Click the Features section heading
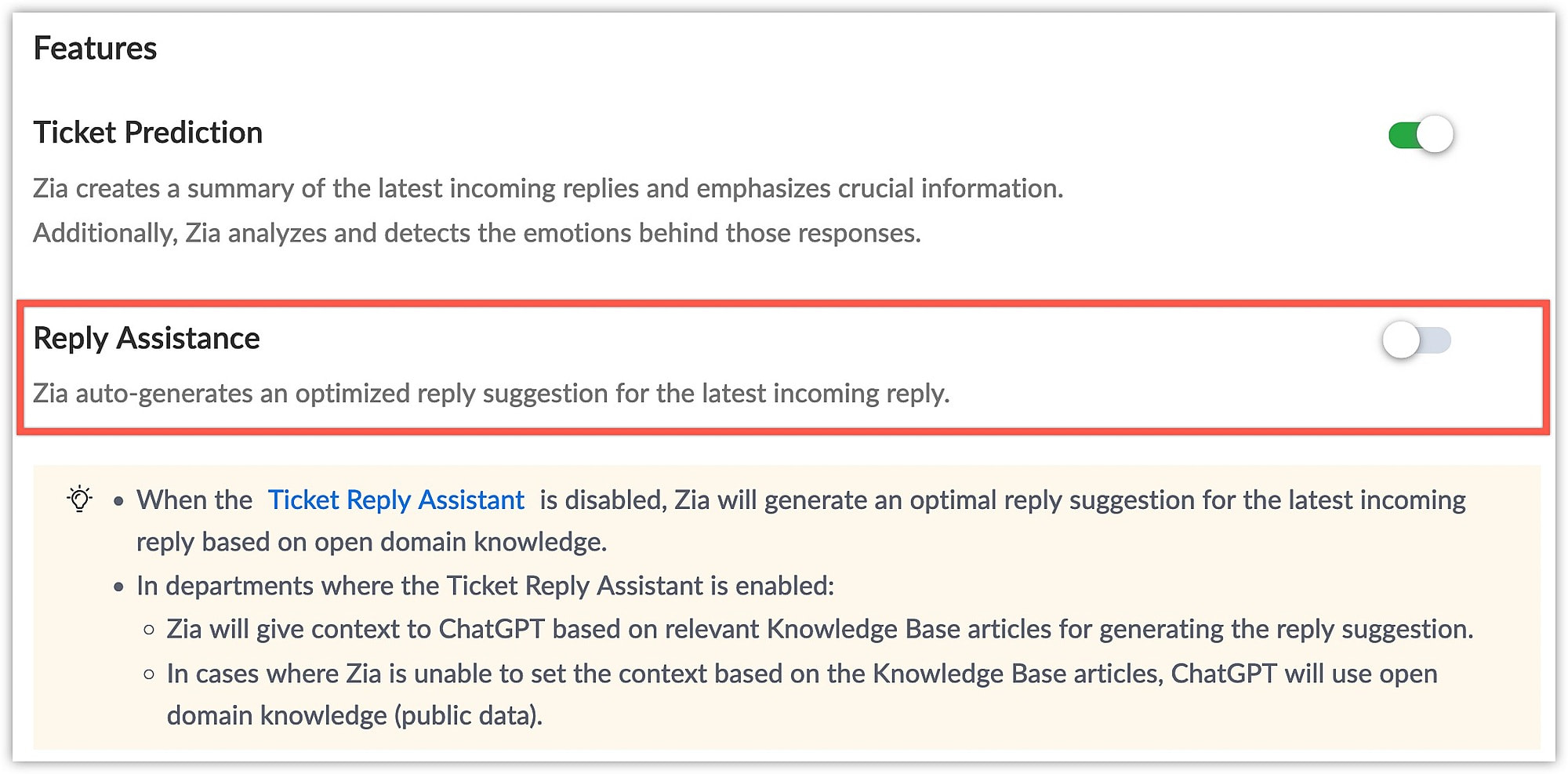The height and width of the screenshot is (774, 1568). point(95,49)
